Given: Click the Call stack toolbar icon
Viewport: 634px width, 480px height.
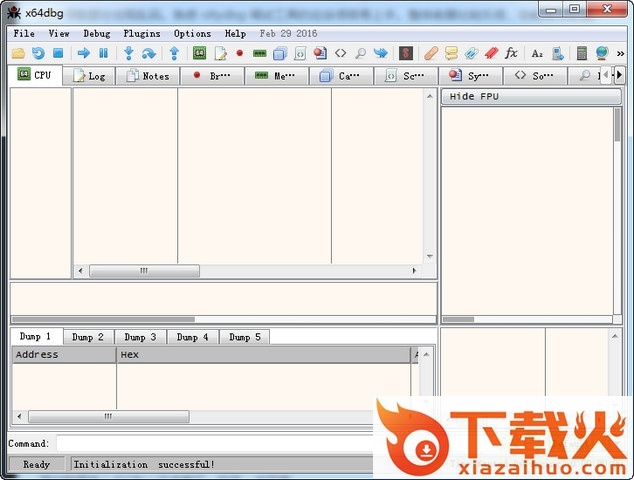Looking at the screenshot, I should pyautogui.click(x=280, y=53).
